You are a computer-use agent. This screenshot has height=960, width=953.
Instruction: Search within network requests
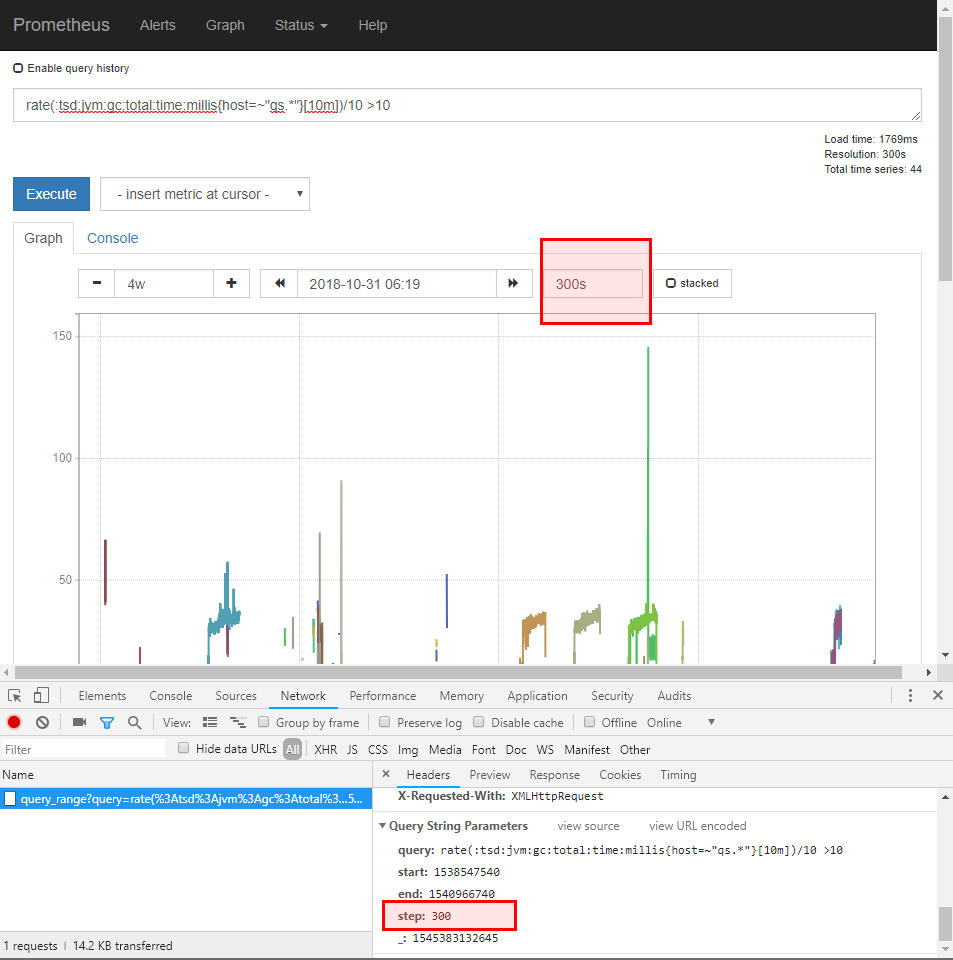tap(133, 722)
